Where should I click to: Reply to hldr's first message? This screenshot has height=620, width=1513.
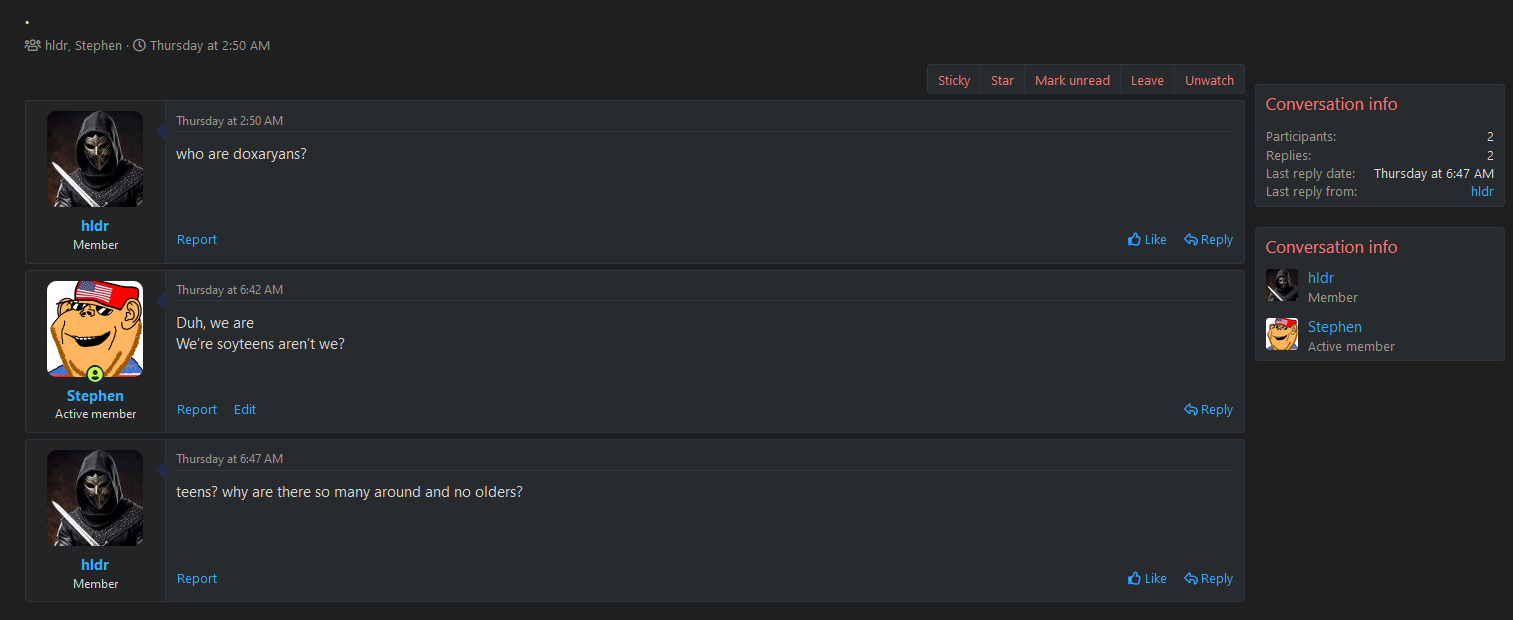1208,240
